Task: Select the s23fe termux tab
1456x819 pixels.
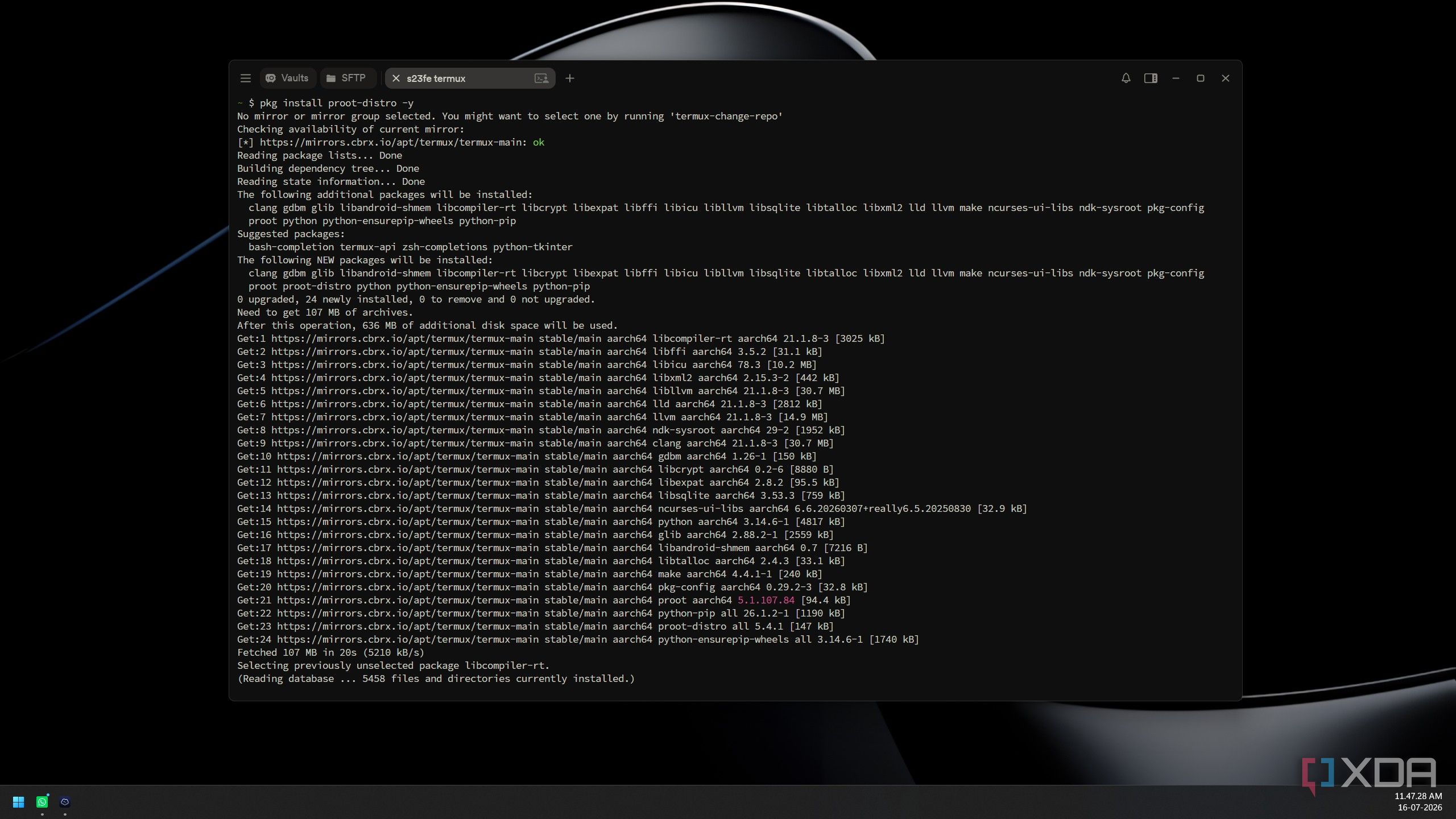Action: click(470, 78)
